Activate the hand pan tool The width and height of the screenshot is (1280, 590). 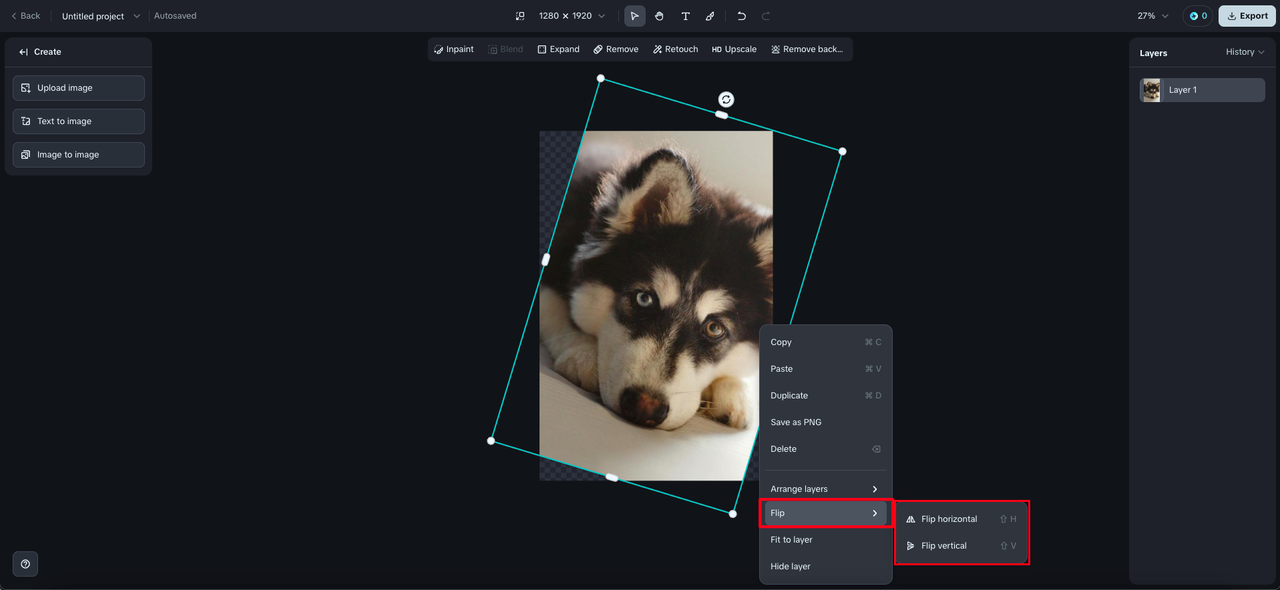coord(660,16)
